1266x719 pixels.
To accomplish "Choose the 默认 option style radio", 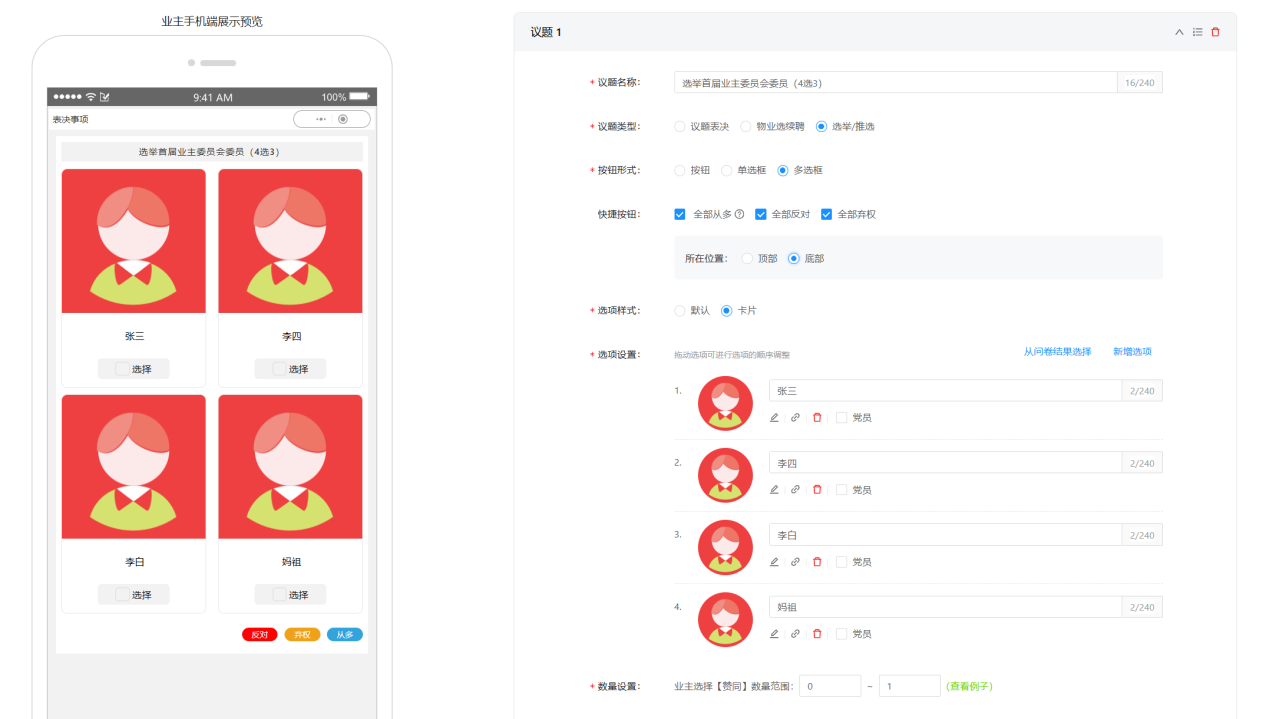I will 680,310.
